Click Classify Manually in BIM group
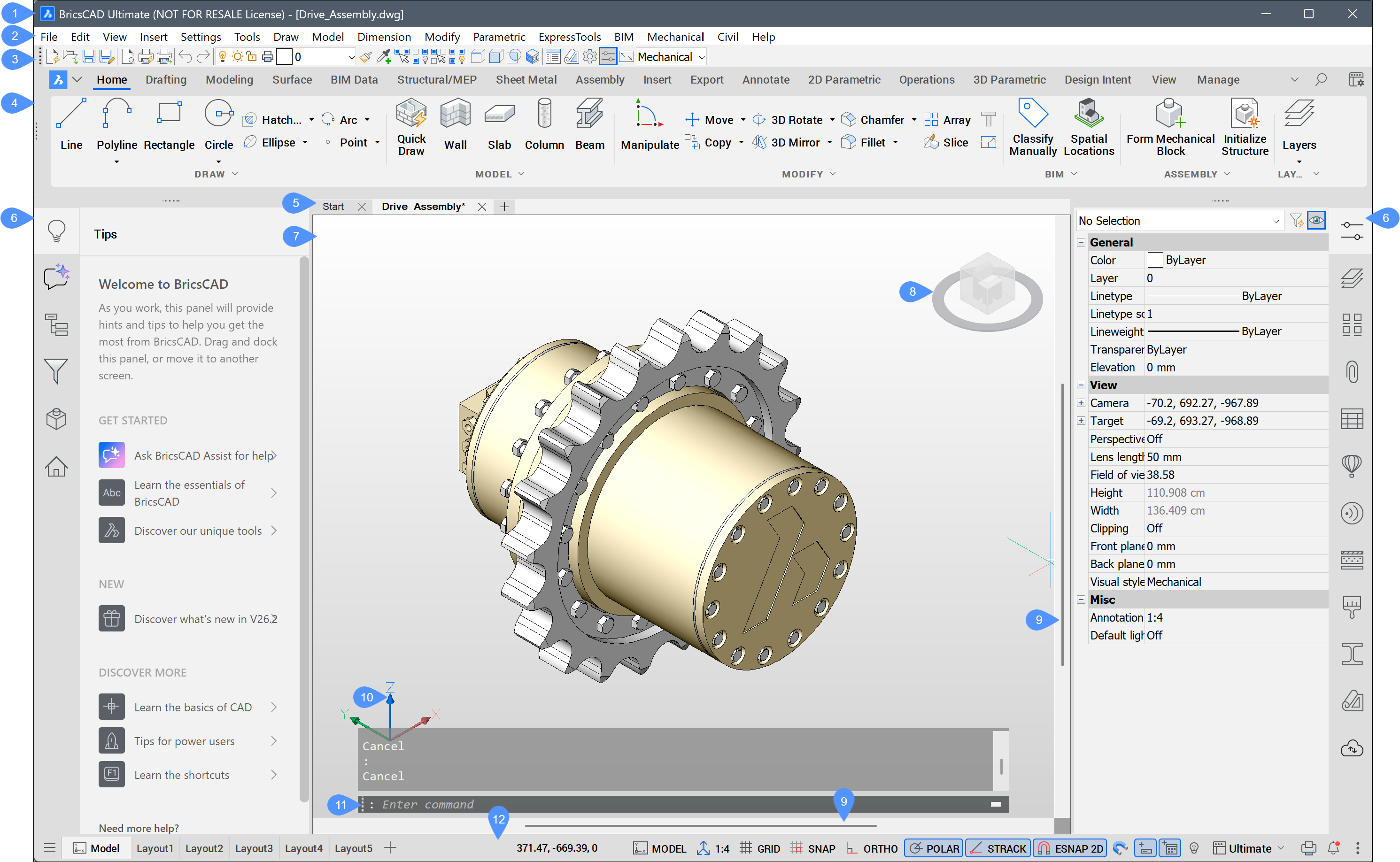The height and width of the screenshot is (862, 1400). [1033, 127]
